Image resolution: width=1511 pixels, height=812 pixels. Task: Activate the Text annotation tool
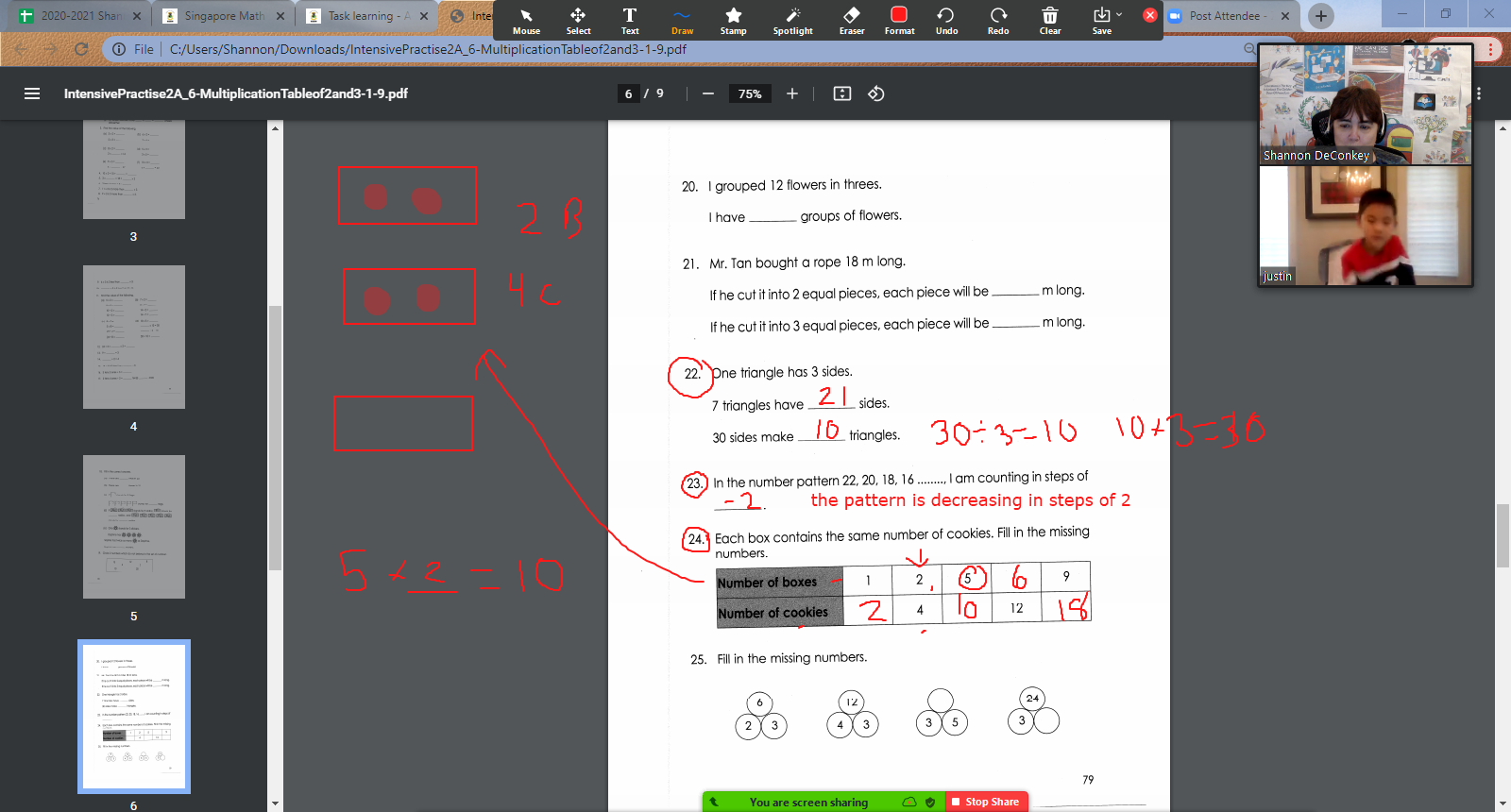630,21
